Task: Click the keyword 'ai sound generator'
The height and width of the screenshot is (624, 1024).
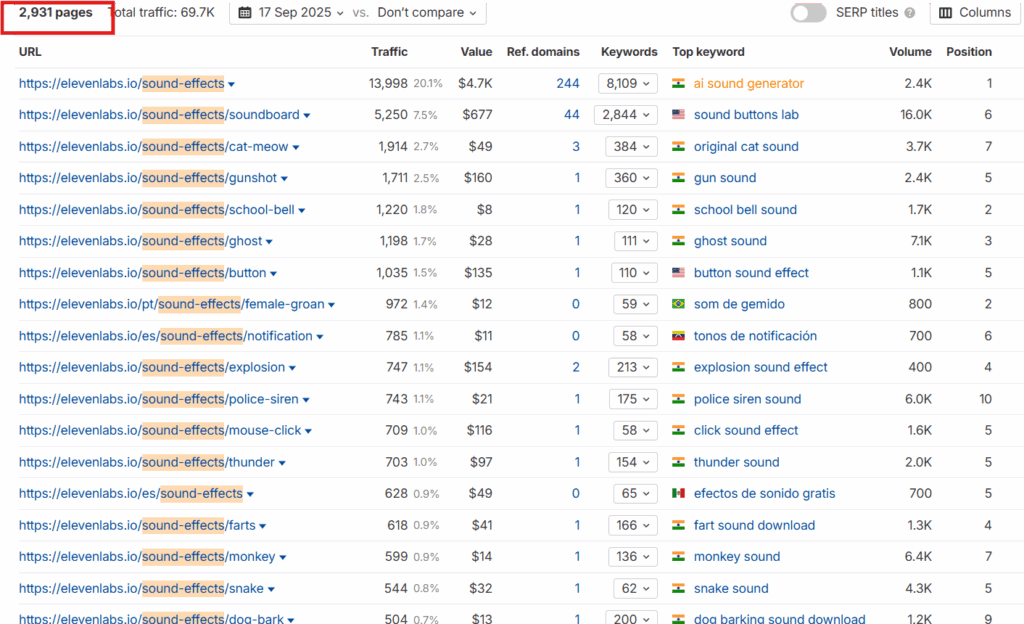Action: click(748, 84)
